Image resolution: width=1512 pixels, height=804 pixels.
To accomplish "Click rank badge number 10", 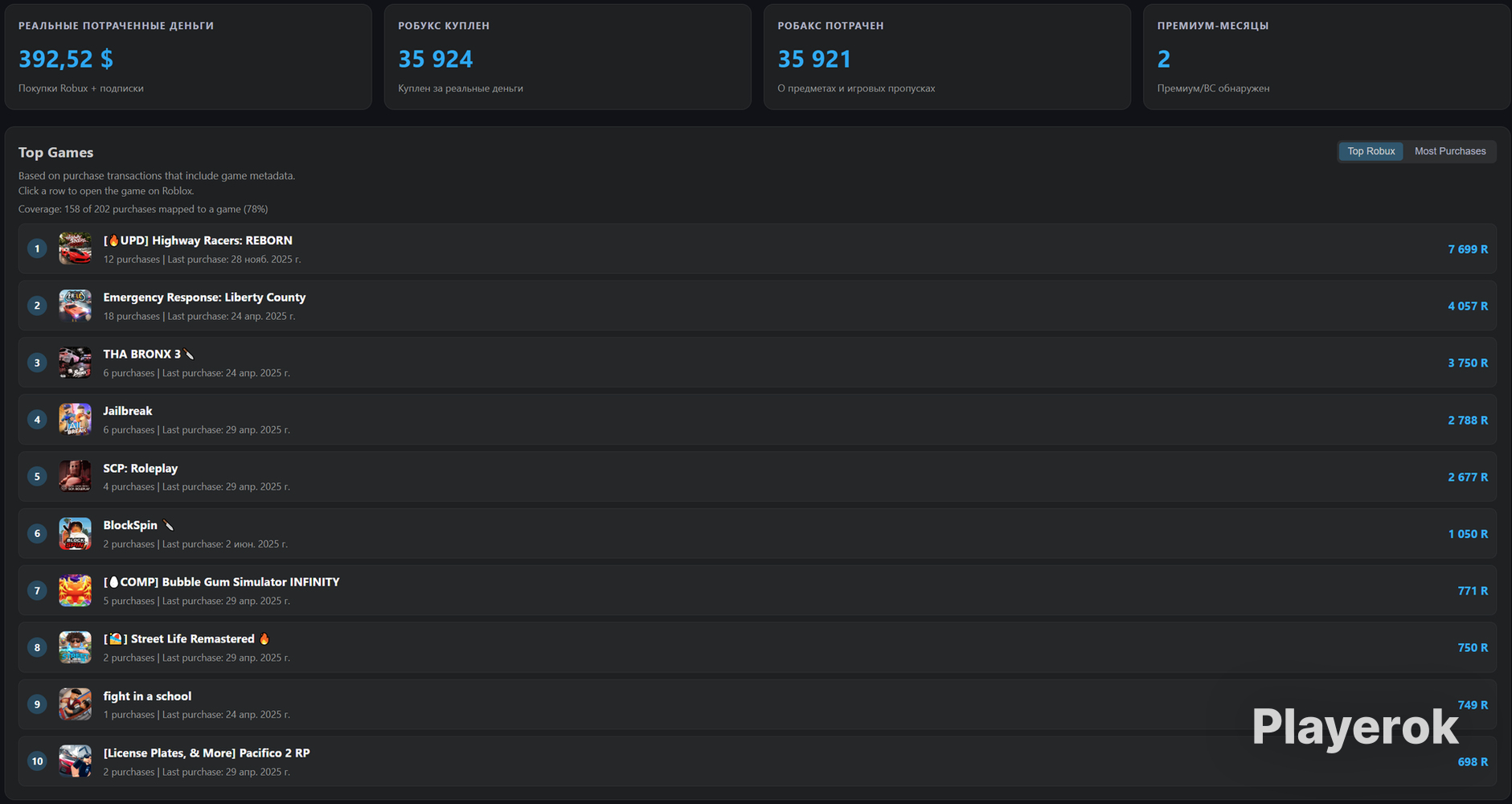I will tap(37, 761).
